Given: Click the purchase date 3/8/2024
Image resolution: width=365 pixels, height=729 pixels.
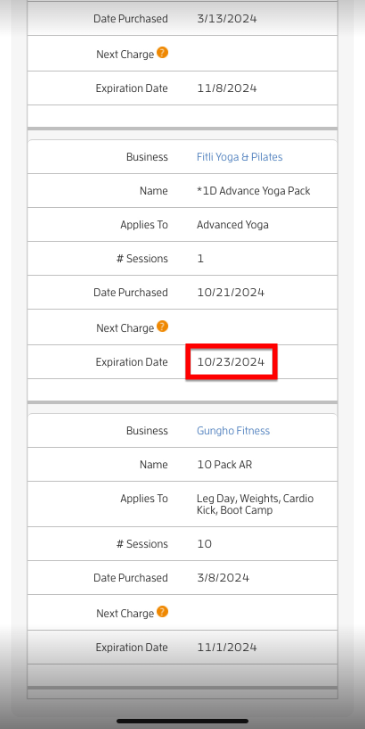Looking at the screenshot, I should point(223,578).
